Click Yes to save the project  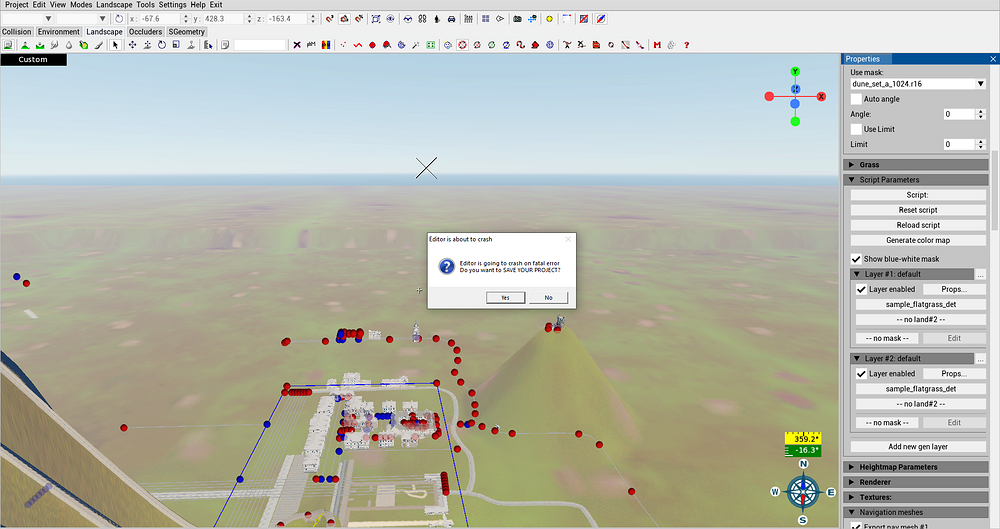[505, 298]
